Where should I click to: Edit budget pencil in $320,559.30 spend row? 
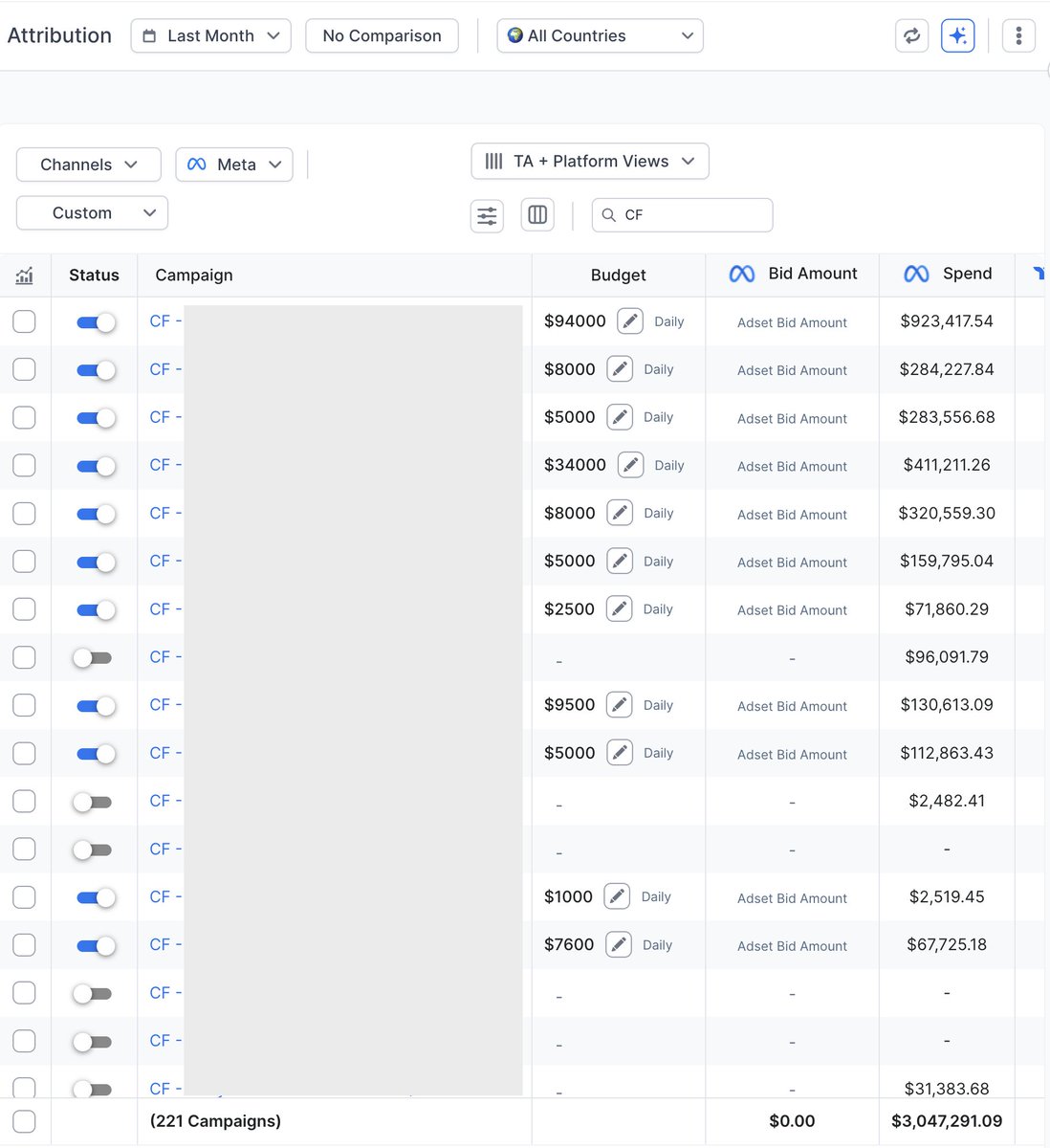(x=619, y=513)
